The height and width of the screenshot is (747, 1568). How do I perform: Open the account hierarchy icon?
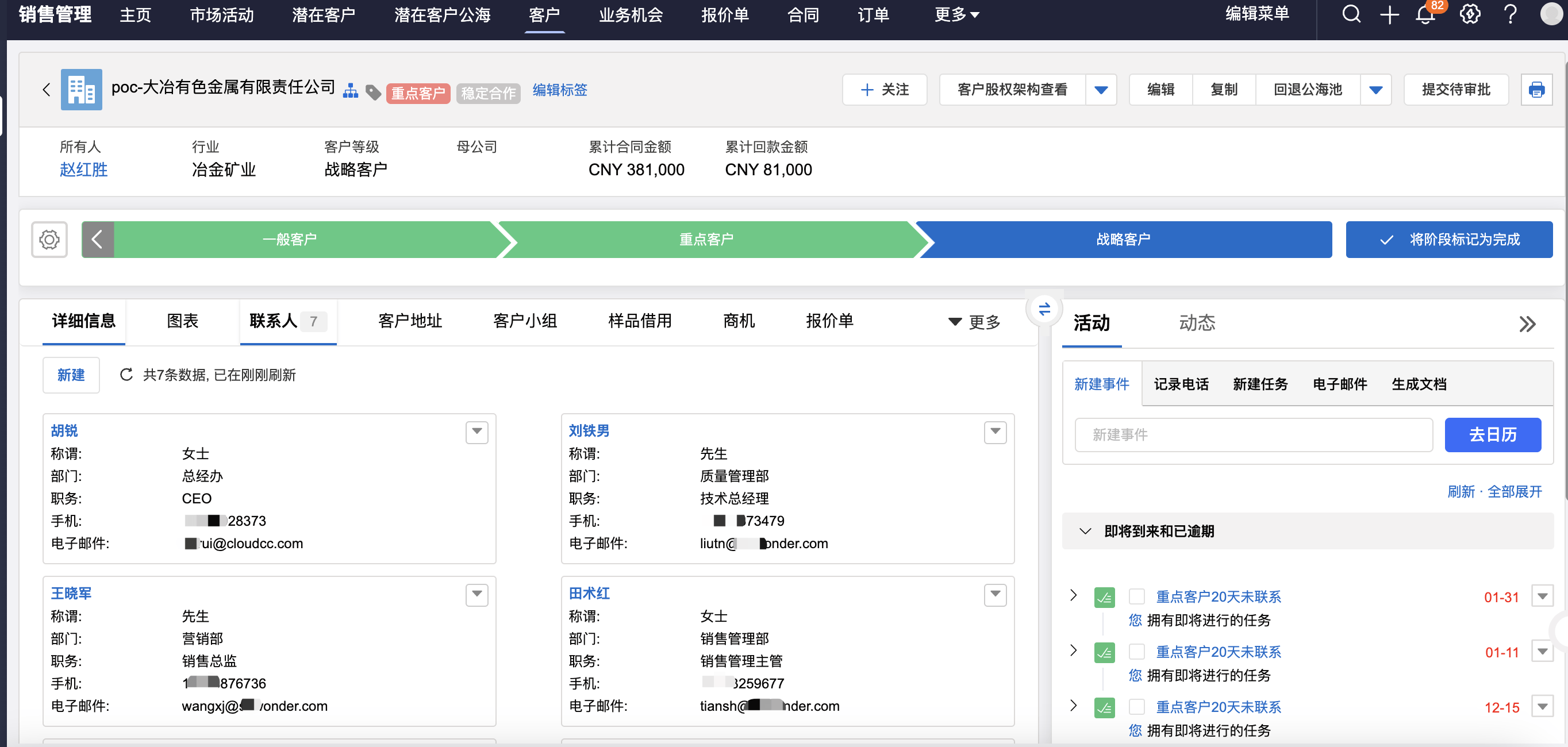351,91
